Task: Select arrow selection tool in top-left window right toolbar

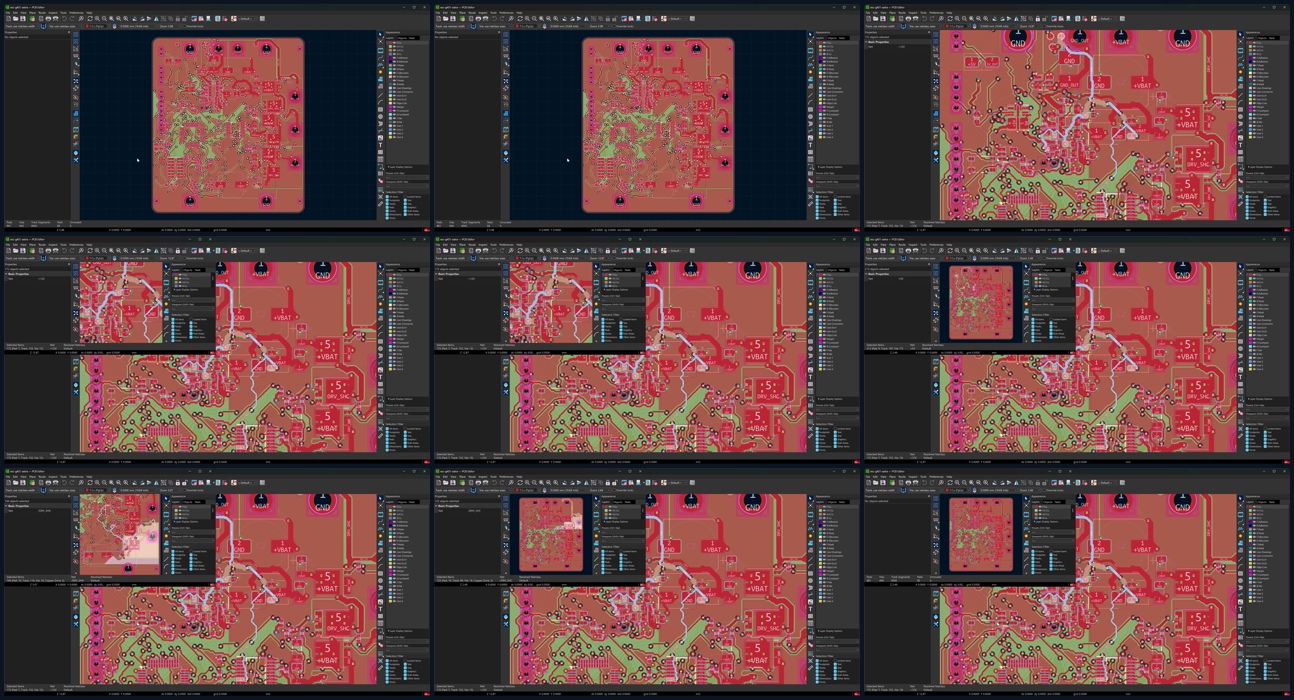Action: click(x=381, y=34)
